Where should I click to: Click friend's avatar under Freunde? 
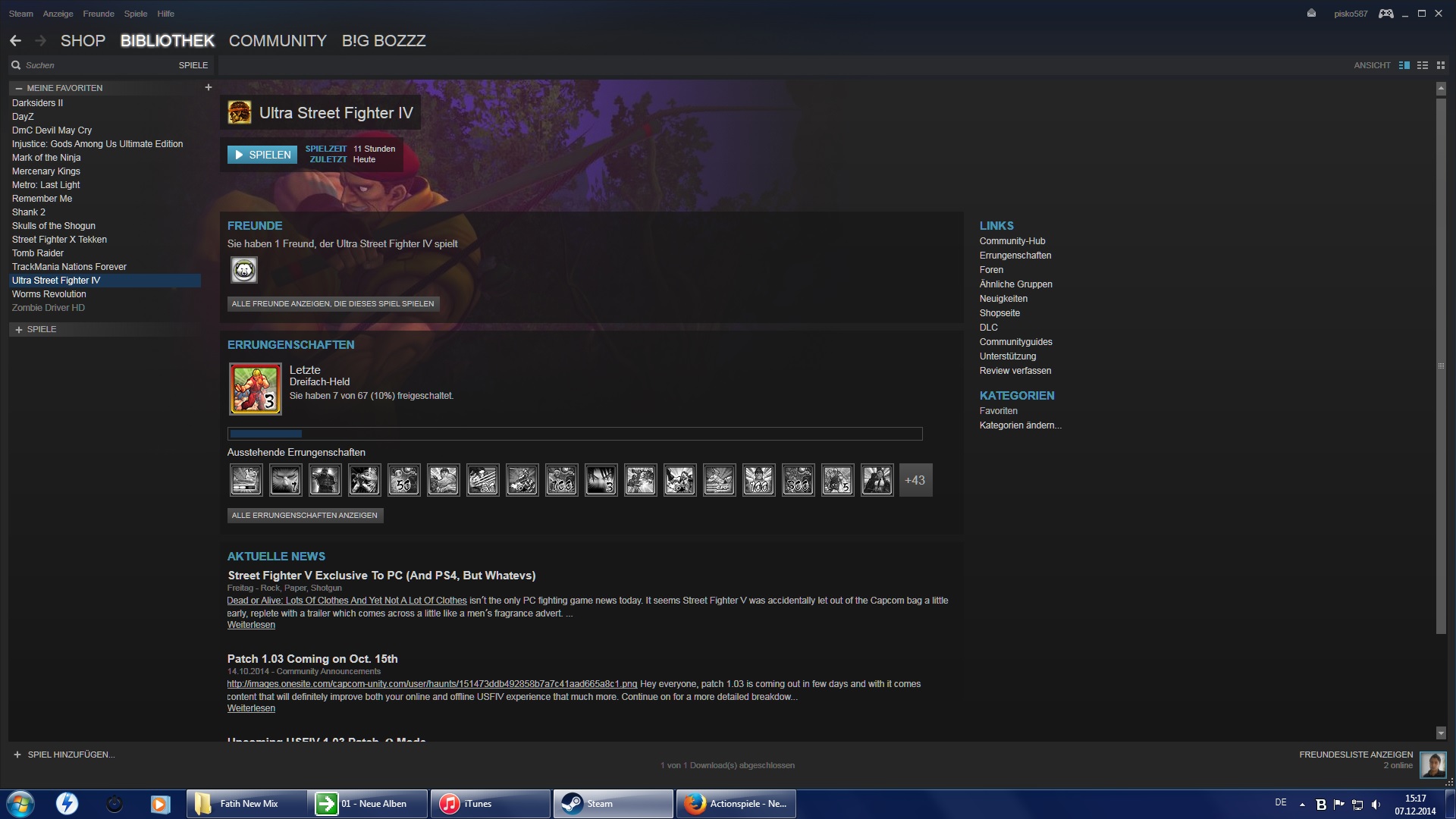[x=244, y=270]
